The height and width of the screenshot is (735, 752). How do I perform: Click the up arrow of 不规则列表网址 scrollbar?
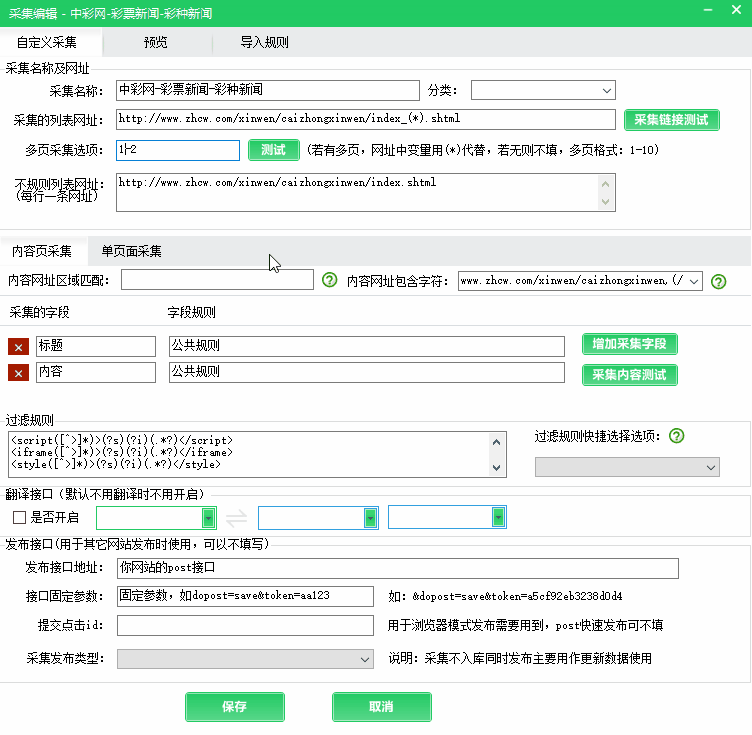pyautogui.click(x=606, y=184)
